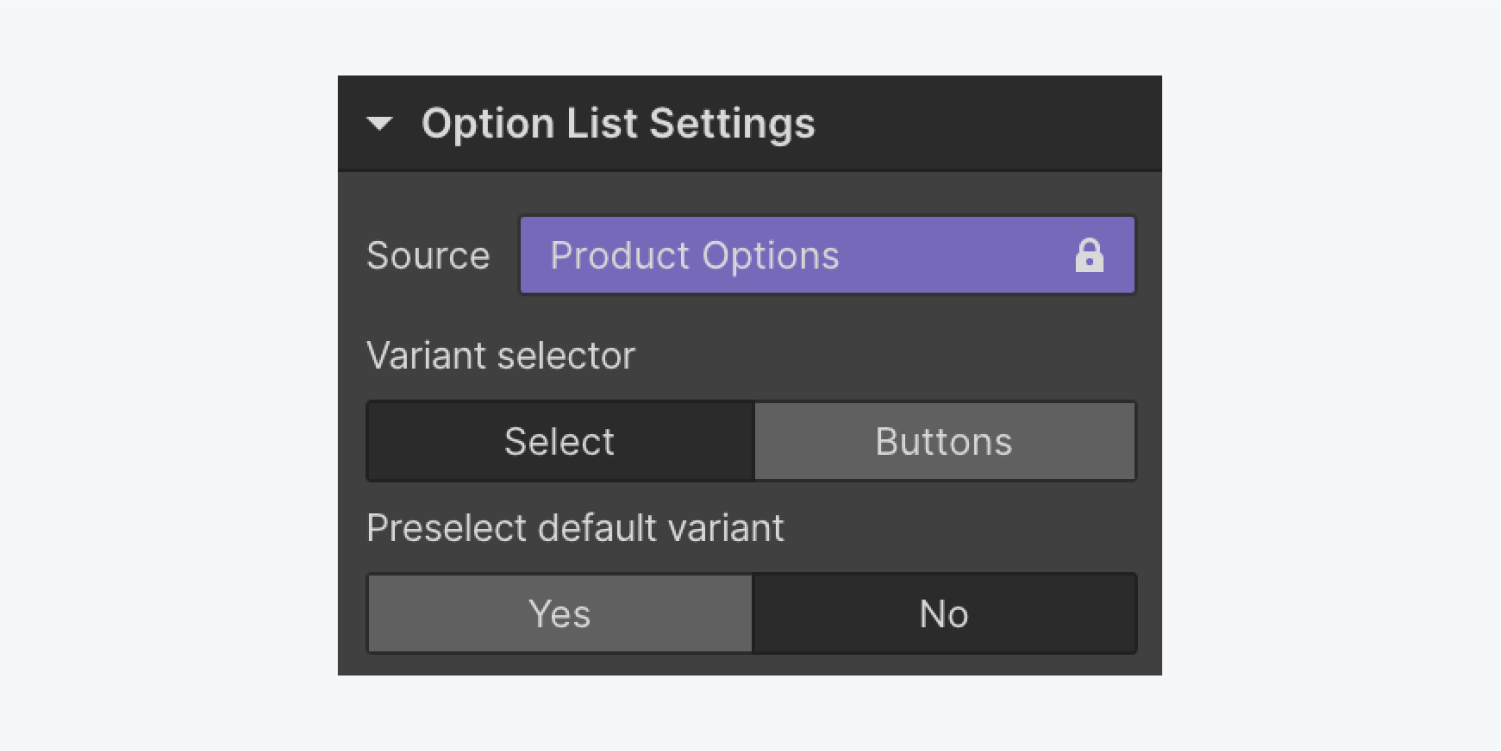
Task: Click empty area of the dark header bar
Action: tap(990, 124)
